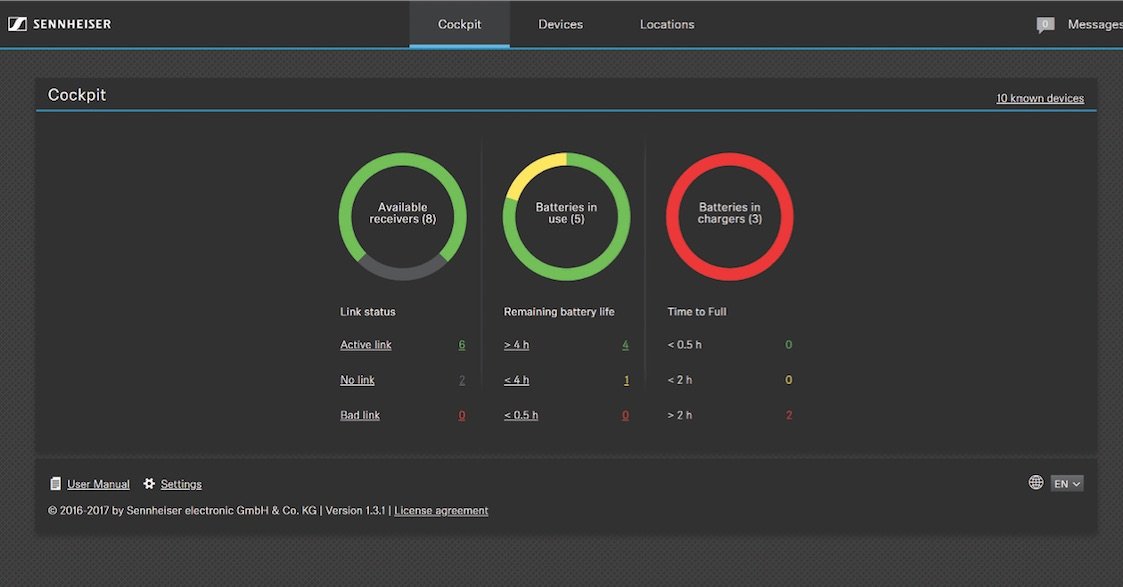The width and height of the screenshot is (1123, 587).
Task: Click the User Manual document icon
Action: tap(55, 484)
